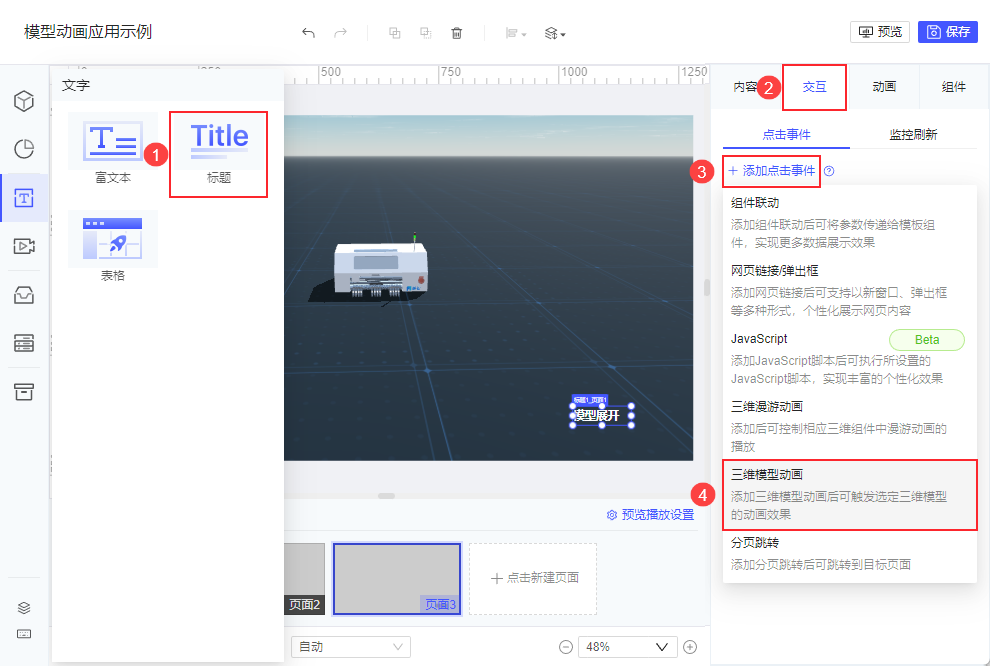This screenshot has width=990, height=666.
Task: Open the video media sidebar icon
Action: point(24,246)
